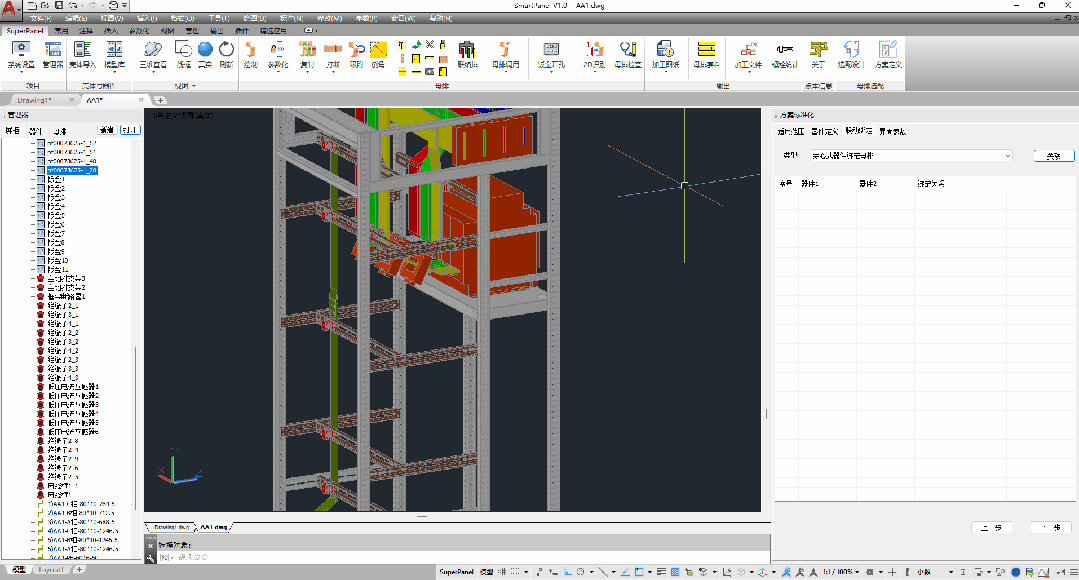The width and height of the screenshot is (1079, 580).
Task: Click the previous step button
Action: 992,528
